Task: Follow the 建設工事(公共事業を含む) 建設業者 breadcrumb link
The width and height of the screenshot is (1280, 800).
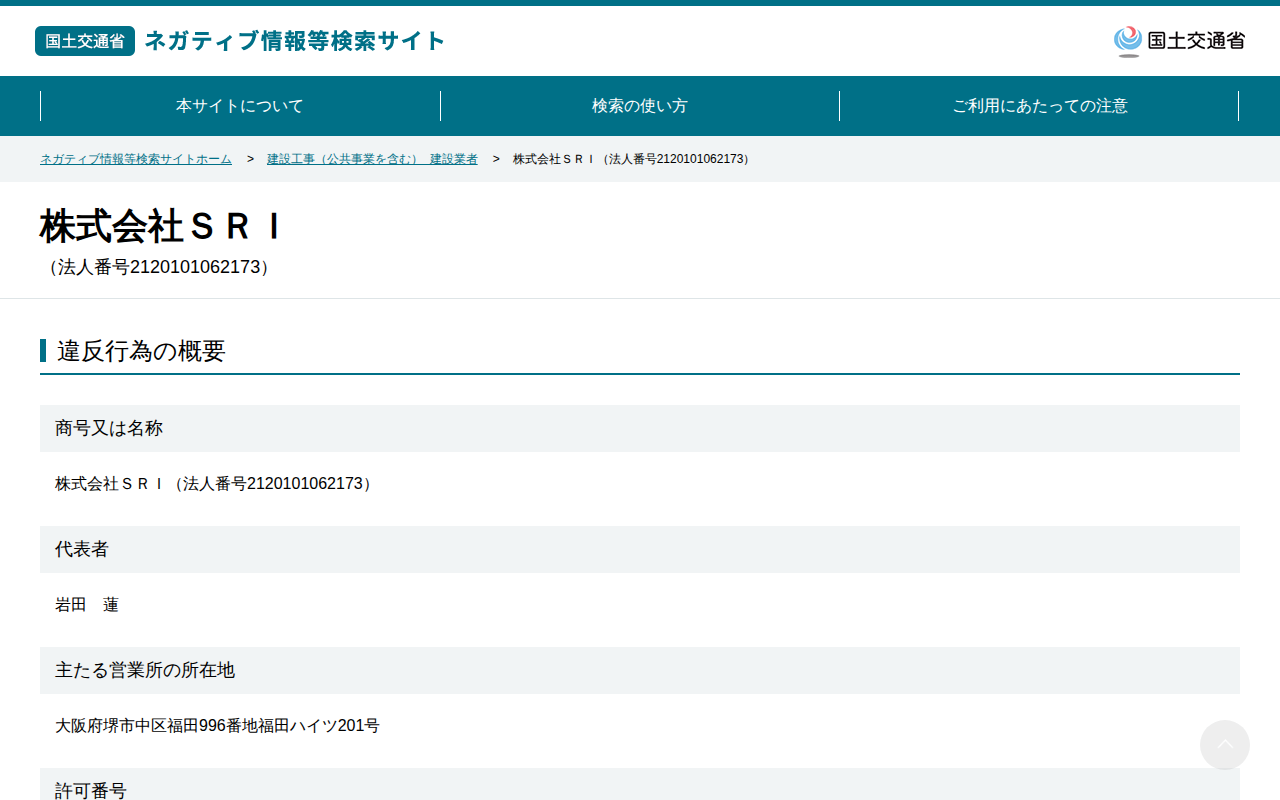Action: 372,159
